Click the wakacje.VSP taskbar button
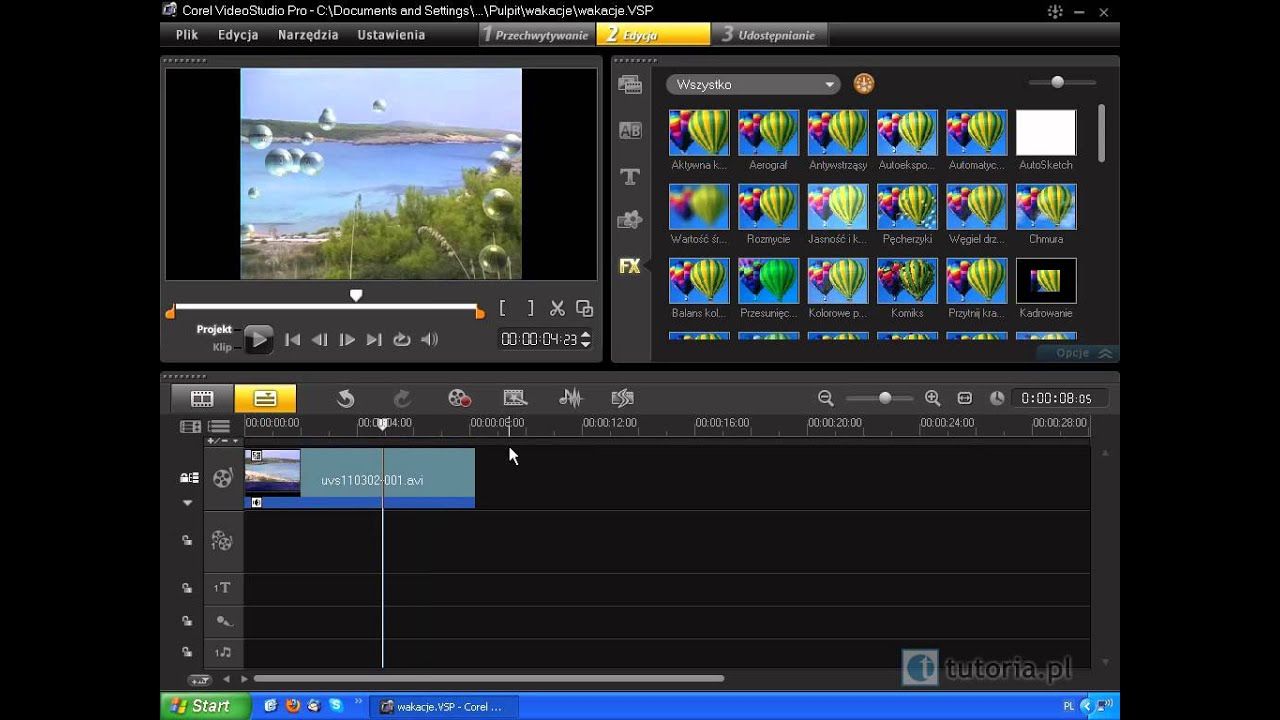1280x720 pixels. tap(444, 706)
